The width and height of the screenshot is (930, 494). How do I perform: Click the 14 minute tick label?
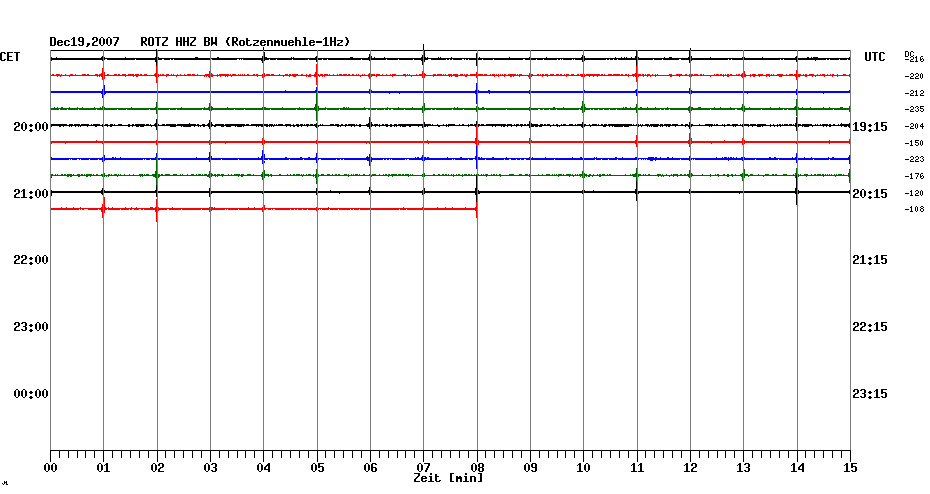coord(797,468)
